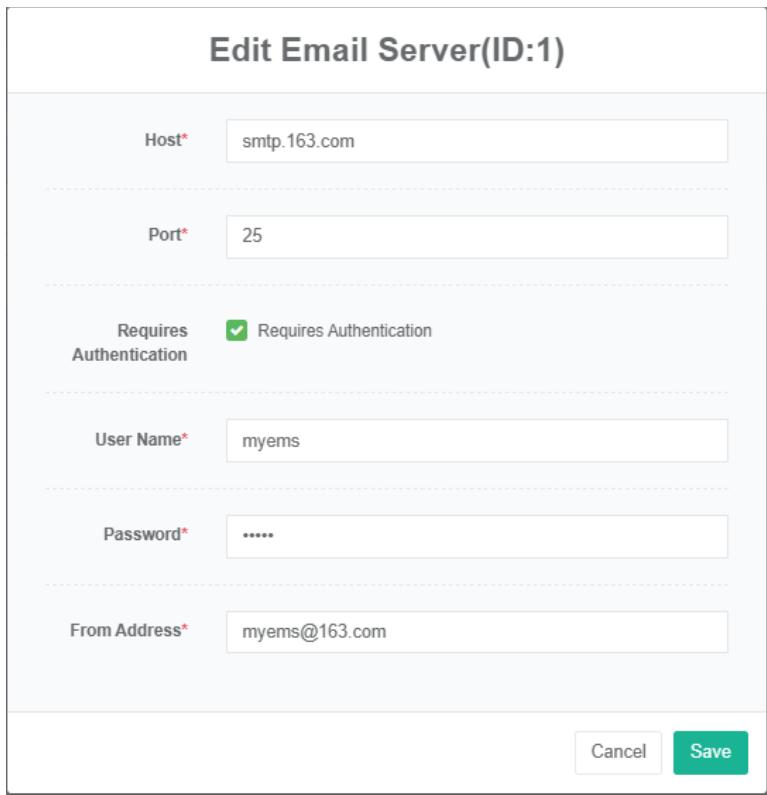This screenshot has width=767, height=795.
Task: Click the bold User Name label
Action: point(137,440)
